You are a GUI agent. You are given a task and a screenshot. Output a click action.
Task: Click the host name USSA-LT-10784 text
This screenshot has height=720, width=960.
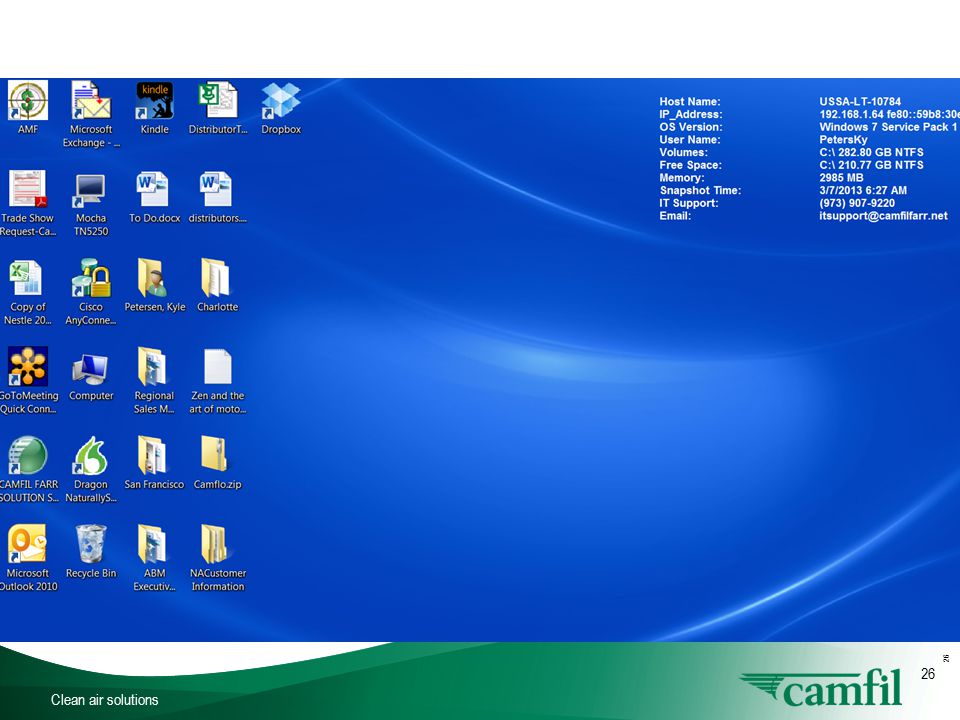[860, 102]
